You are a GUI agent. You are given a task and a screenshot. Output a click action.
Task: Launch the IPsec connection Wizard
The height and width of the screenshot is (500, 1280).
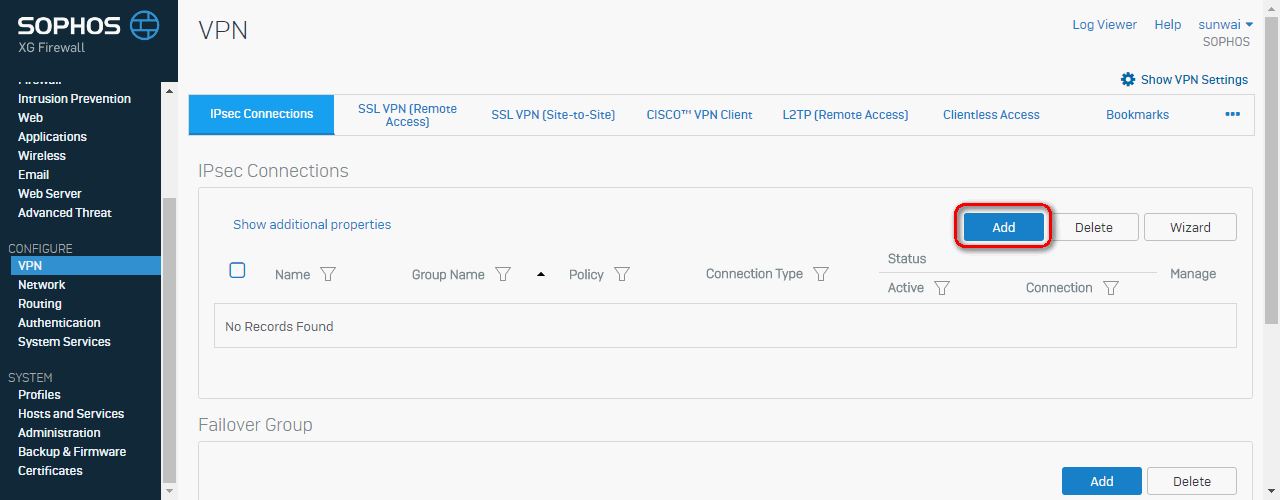click(1190, 227)
